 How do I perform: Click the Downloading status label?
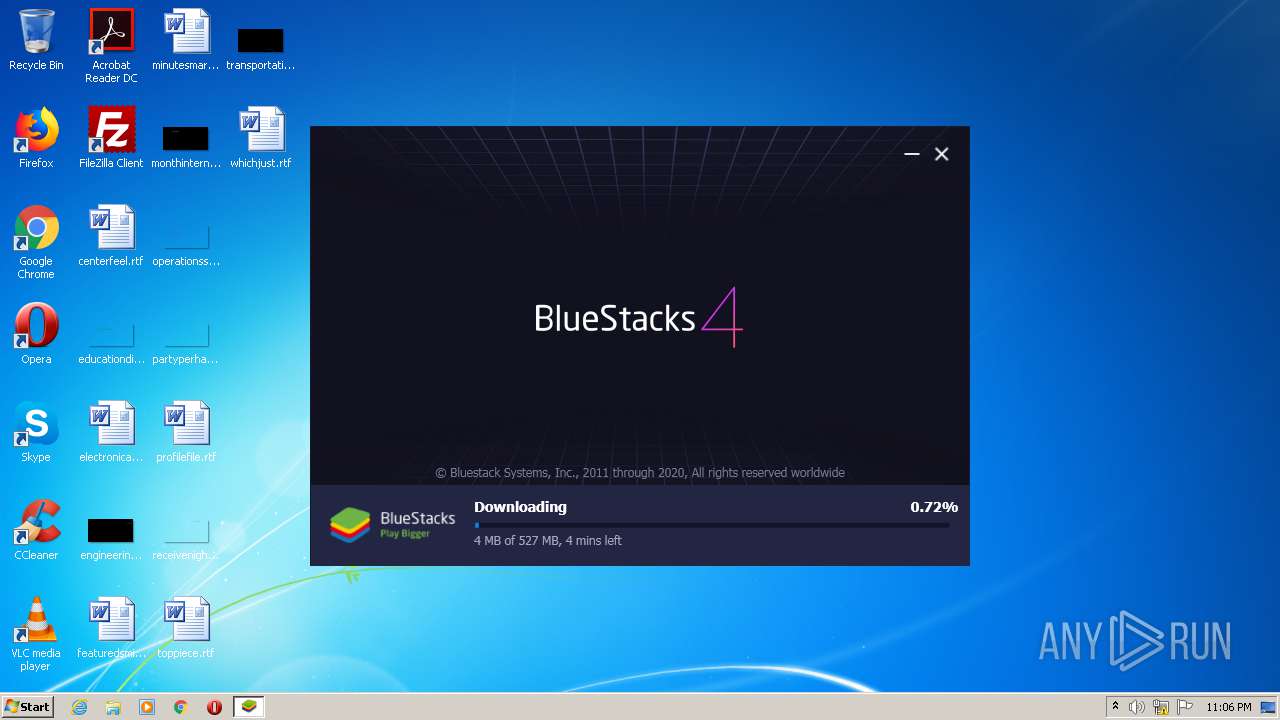point(520,507)
